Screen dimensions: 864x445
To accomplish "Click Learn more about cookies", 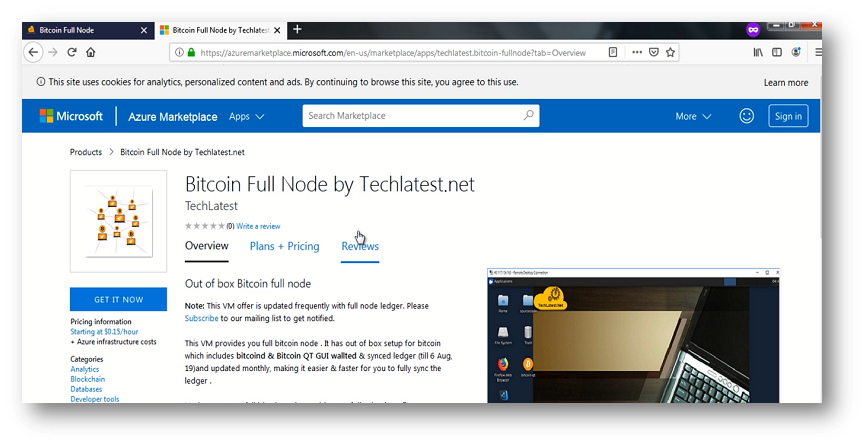I will [x=786, y=83].
